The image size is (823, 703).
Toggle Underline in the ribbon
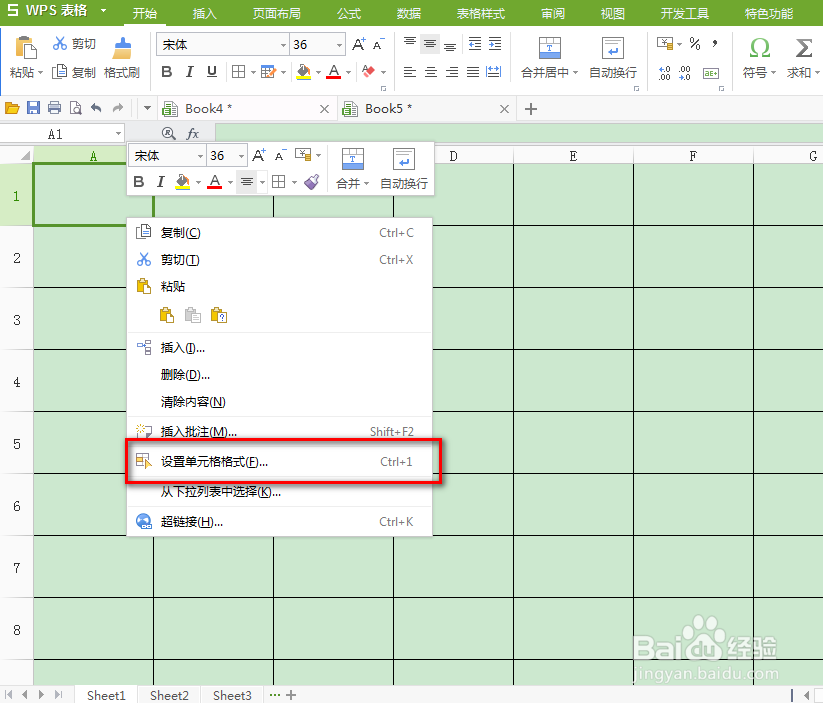(x=212, y=71)
